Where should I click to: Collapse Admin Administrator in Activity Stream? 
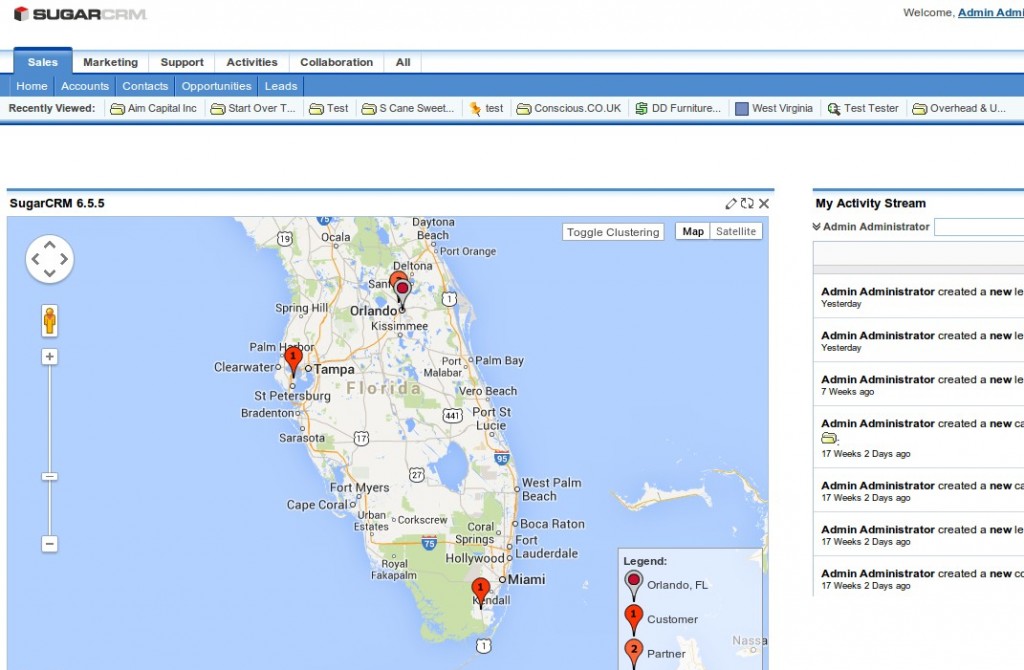pos(816,227)
